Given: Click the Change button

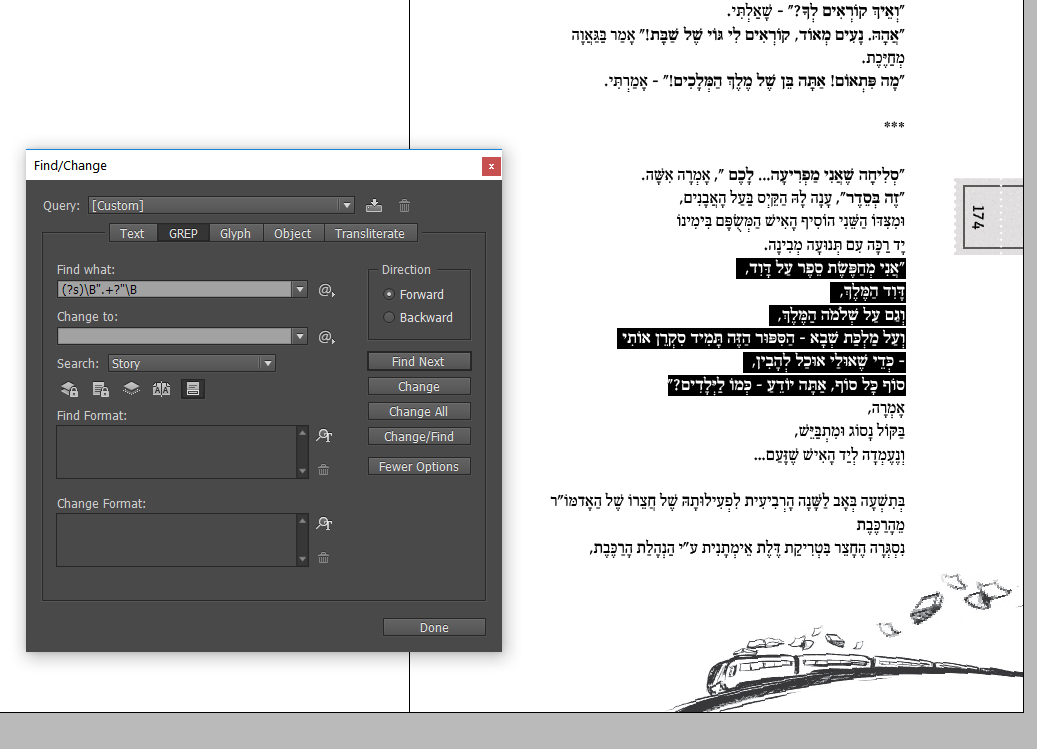Looking at the screenshot, I should click(419, 387).
